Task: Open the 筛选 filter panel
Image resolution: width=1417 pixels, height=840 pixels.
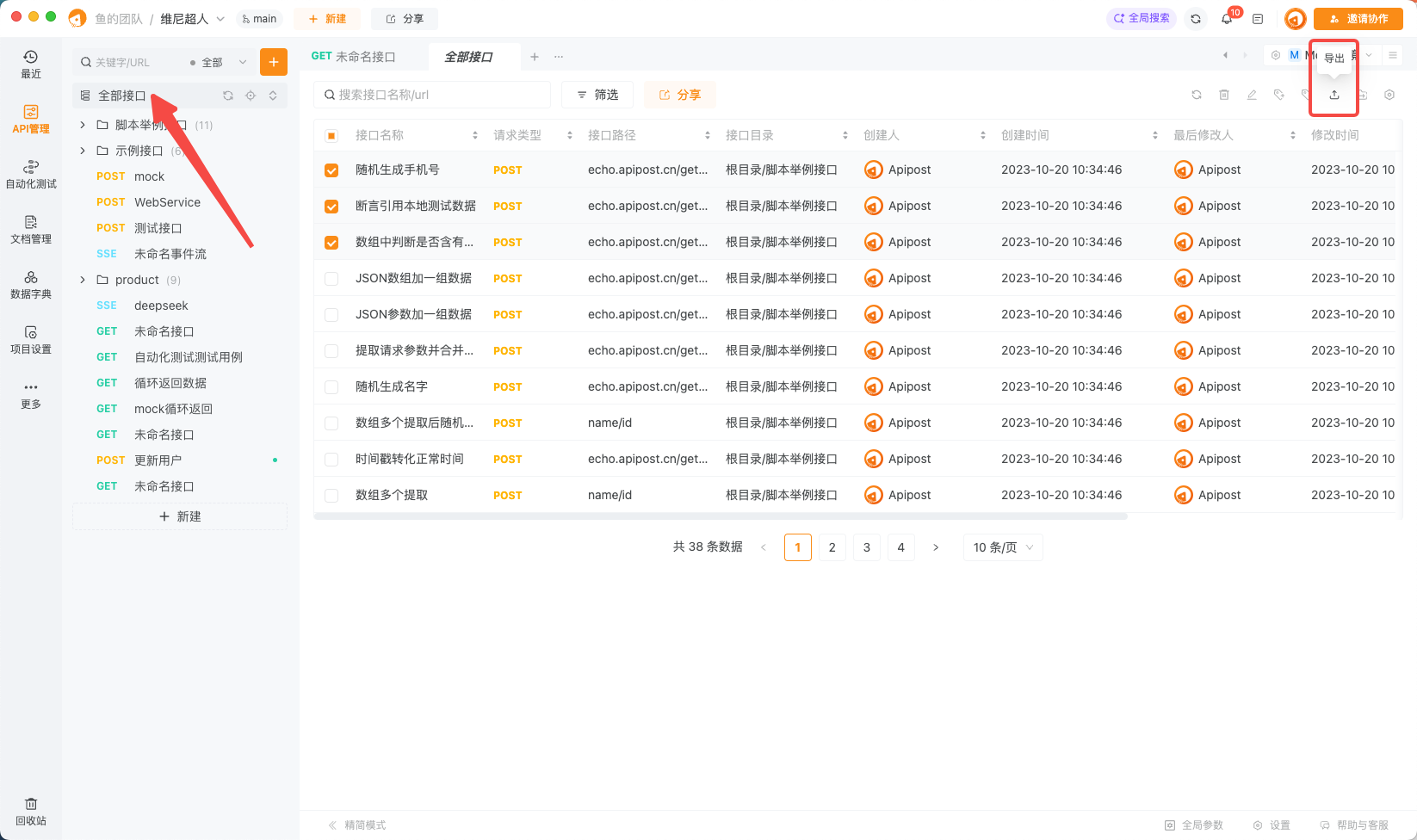Action: tap(597, 94)
